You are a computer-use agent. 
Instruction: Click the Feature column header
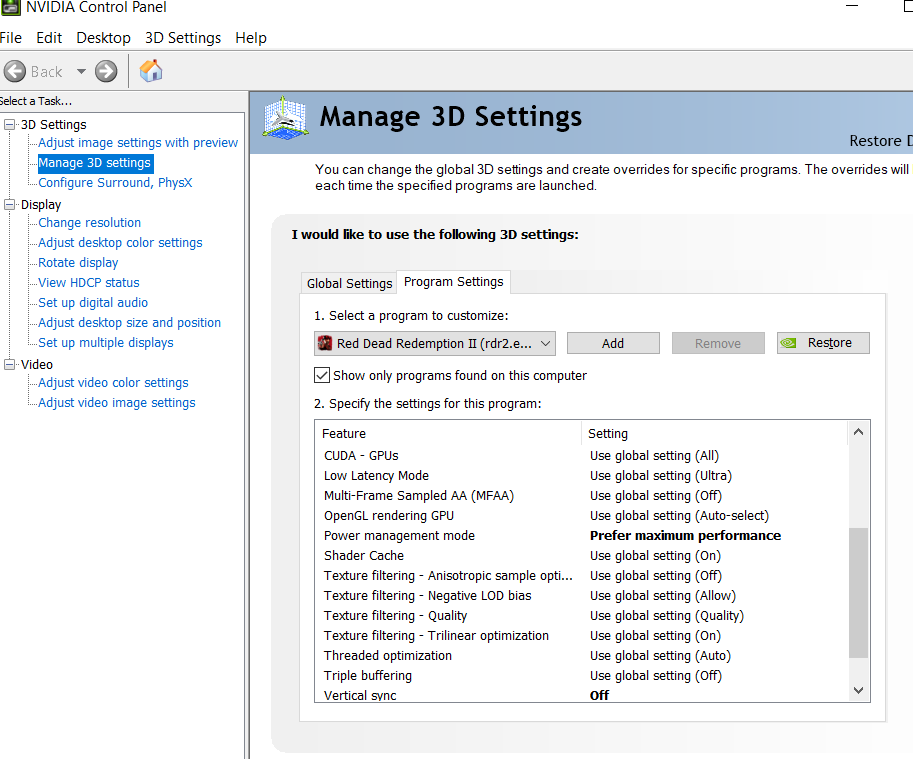pyautogui.click(x=448, y=434)
